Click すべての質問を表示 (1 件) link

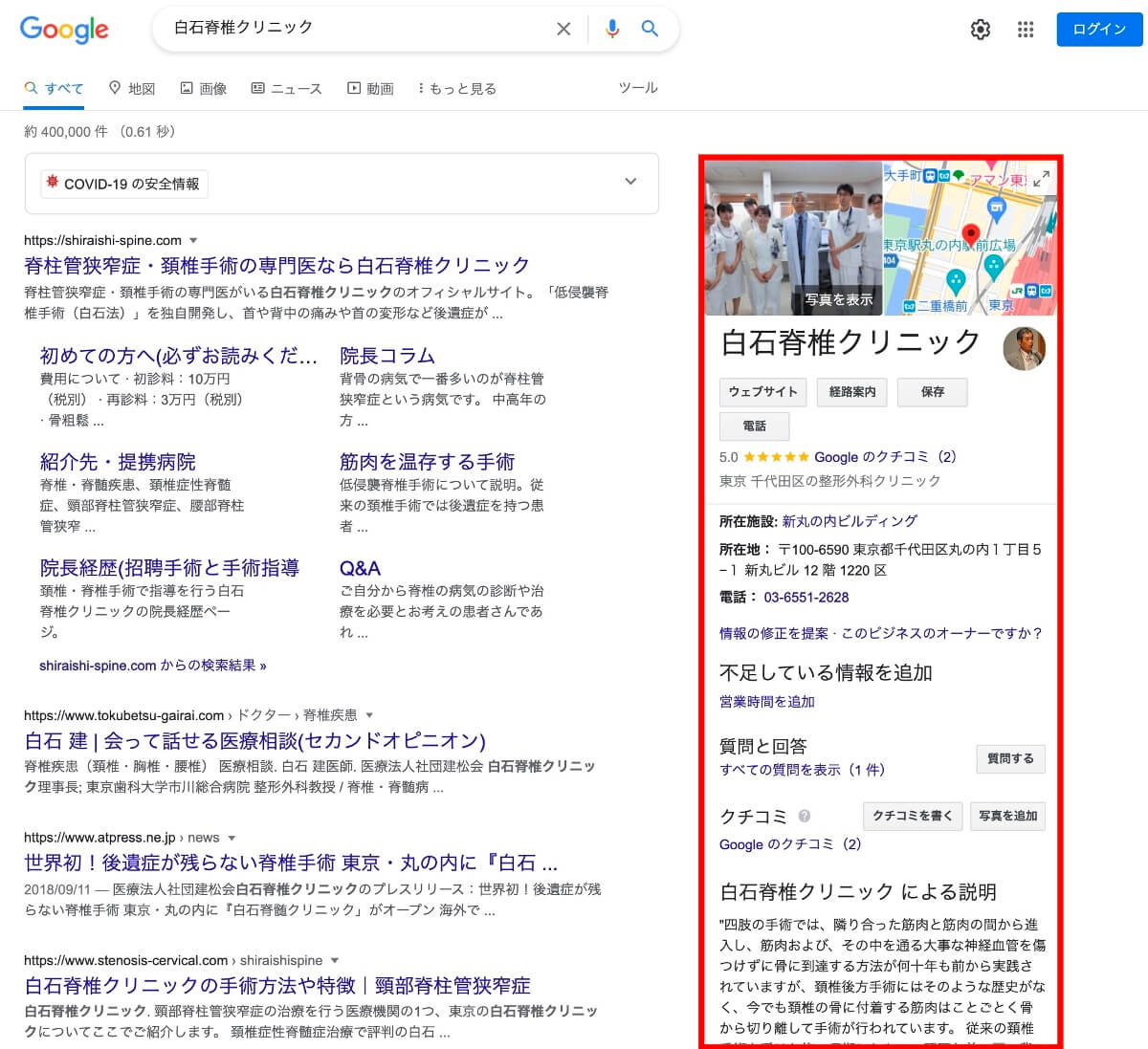(x=803, y=770)
